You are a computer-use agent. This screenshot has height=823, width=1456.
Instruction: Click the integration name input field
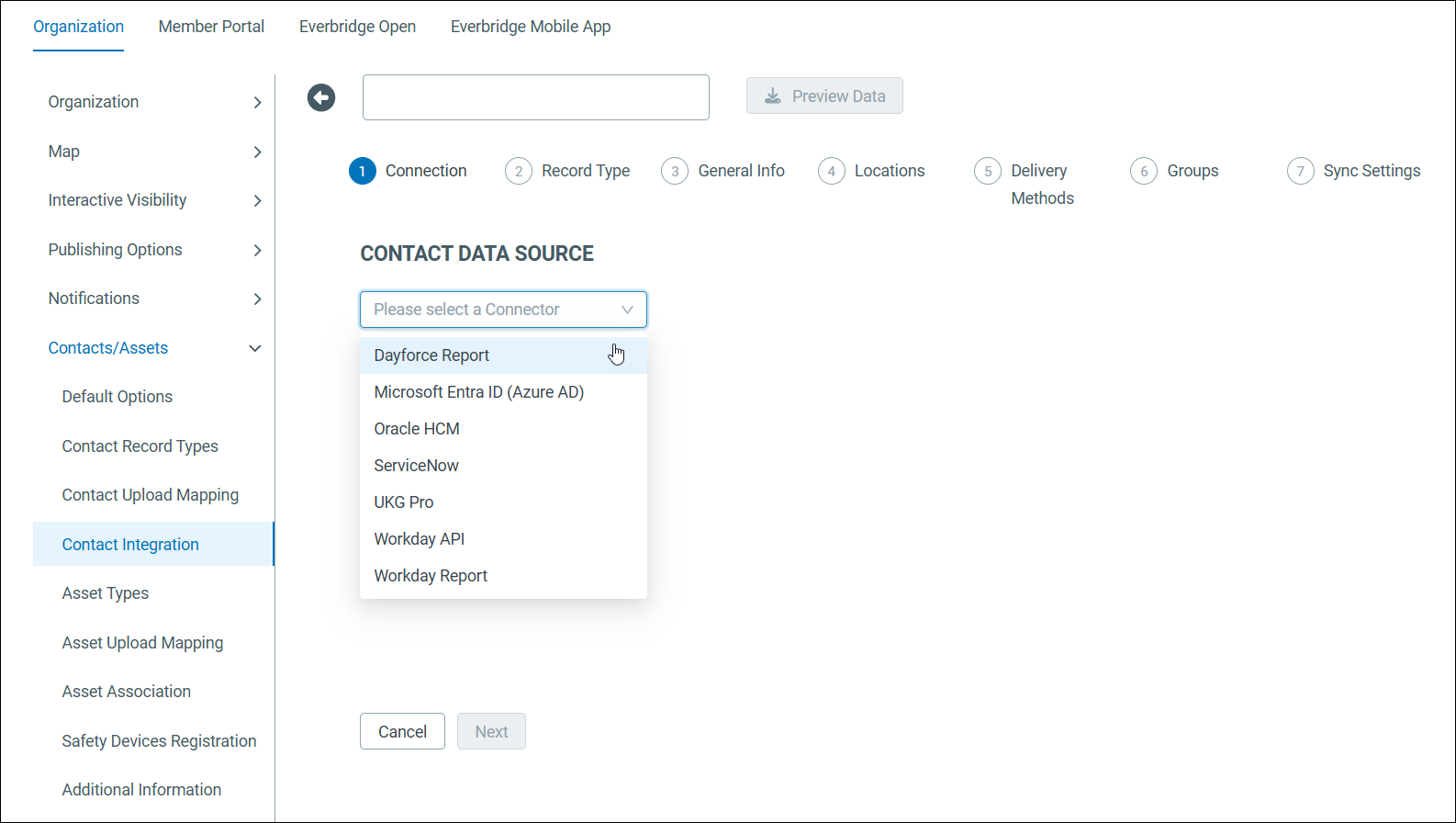(x=536, y=97)
